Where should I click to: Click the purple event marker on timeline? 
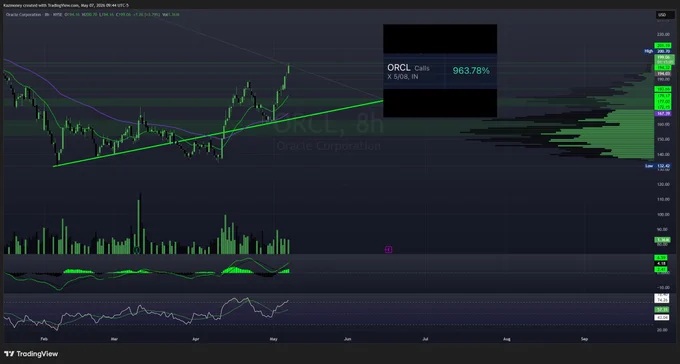coord(388,249)
